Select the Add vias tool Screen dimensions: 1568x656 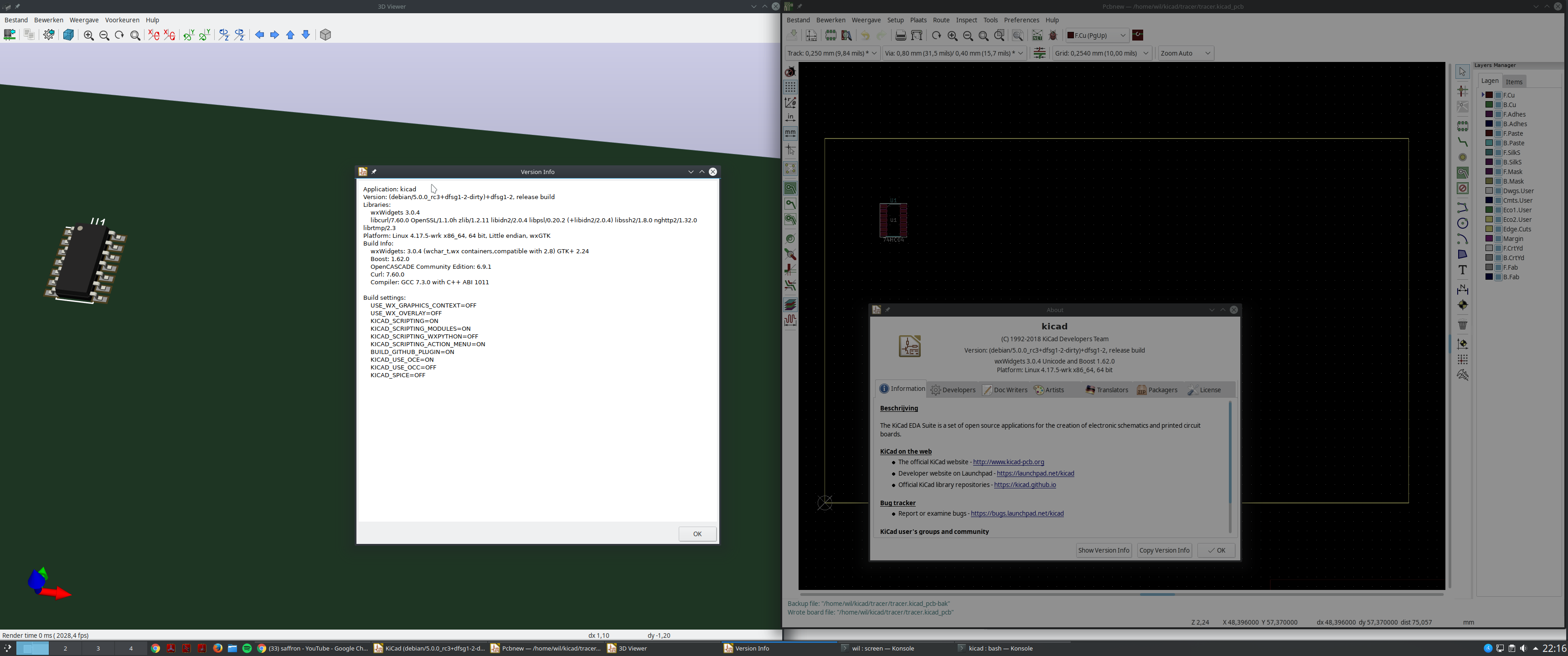1463,158
